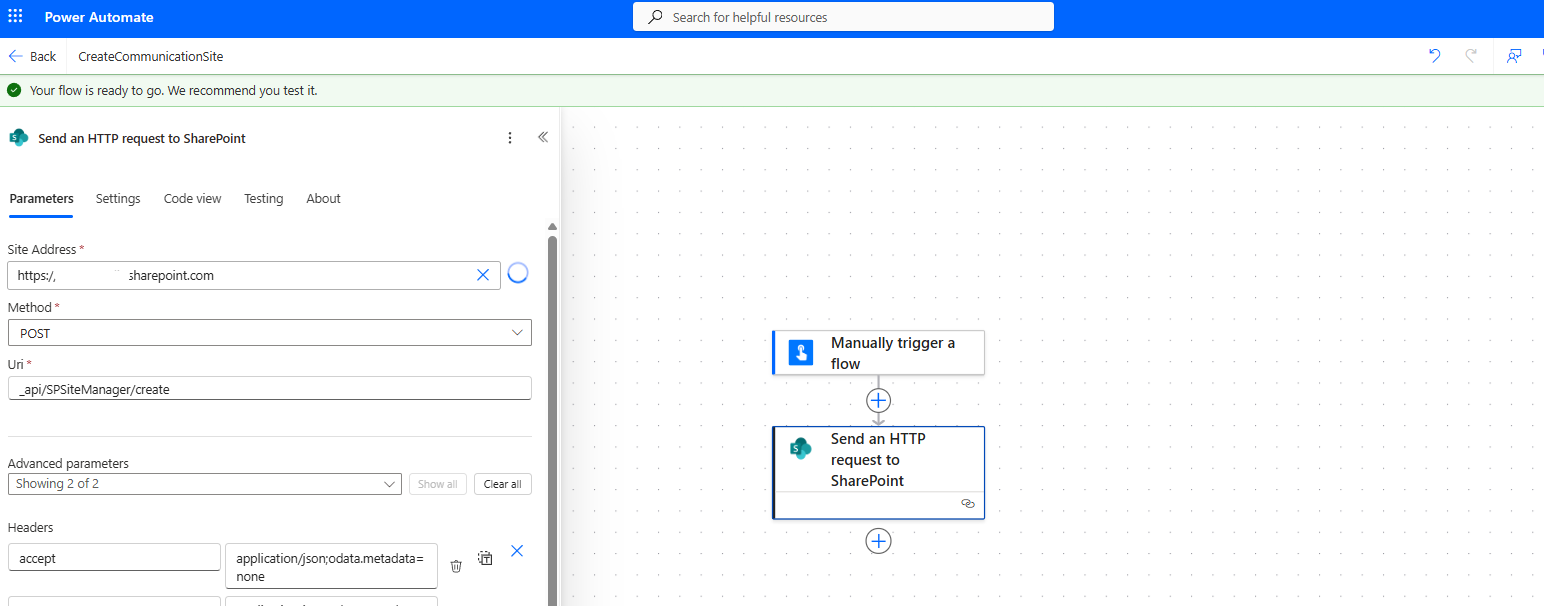Open the Settings tab
The image size is (1544, 606).
118,199
